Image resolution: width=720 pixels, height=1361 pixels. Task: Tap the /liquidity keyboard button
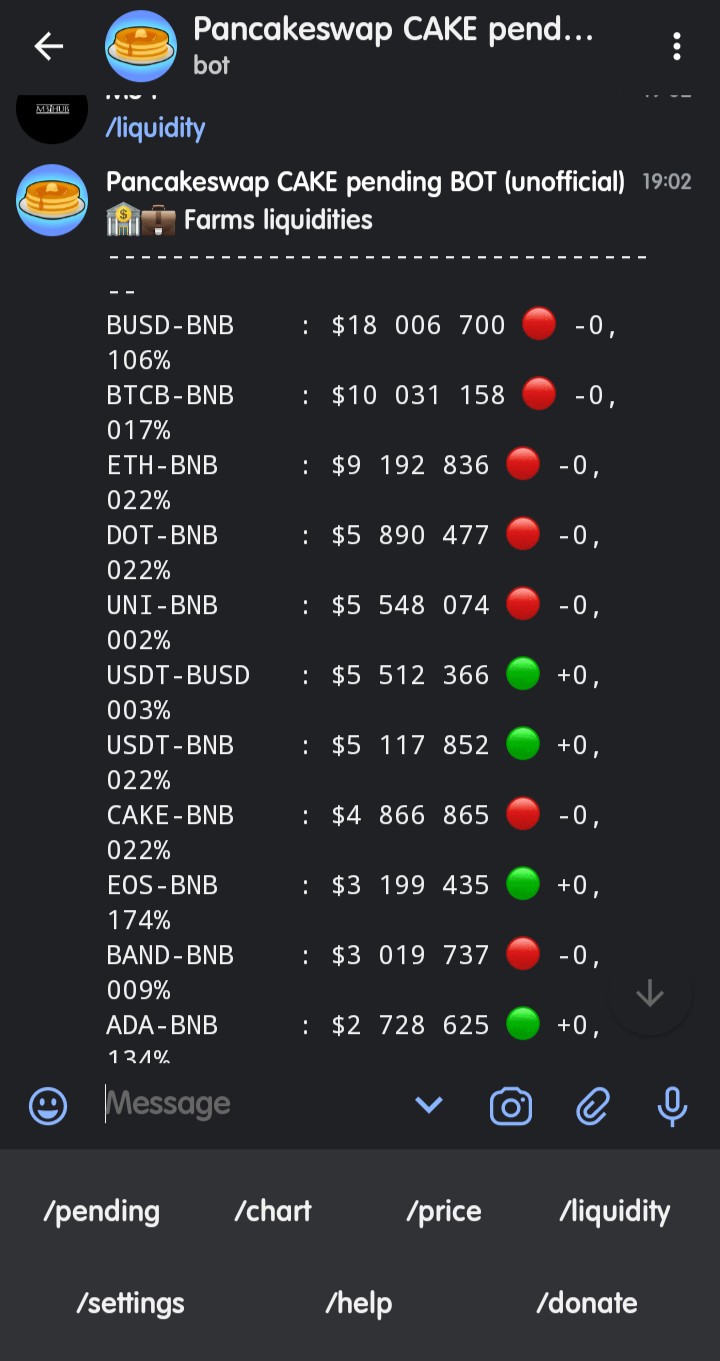(x=615, y=1211)
